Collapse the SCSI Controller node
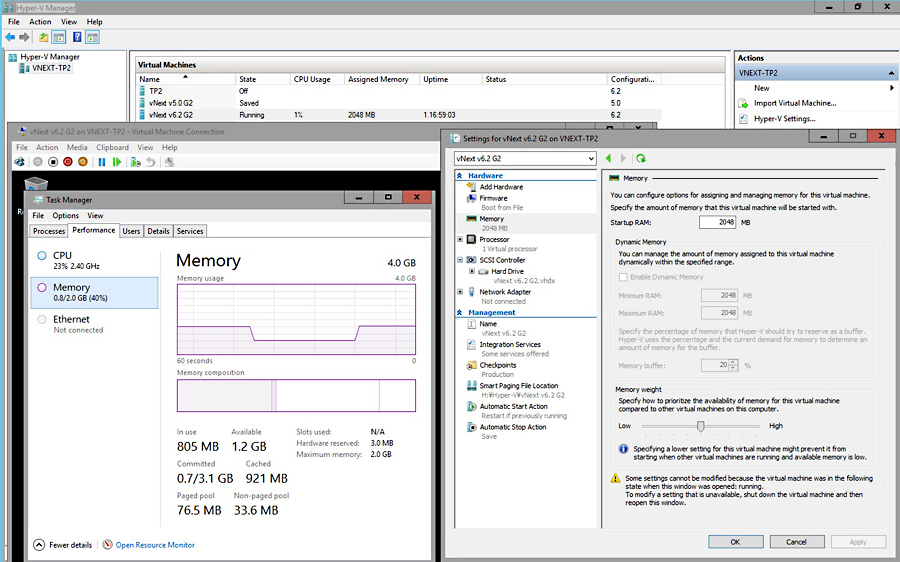This screenshot has width=900, height=562. (x=460, y=260)
